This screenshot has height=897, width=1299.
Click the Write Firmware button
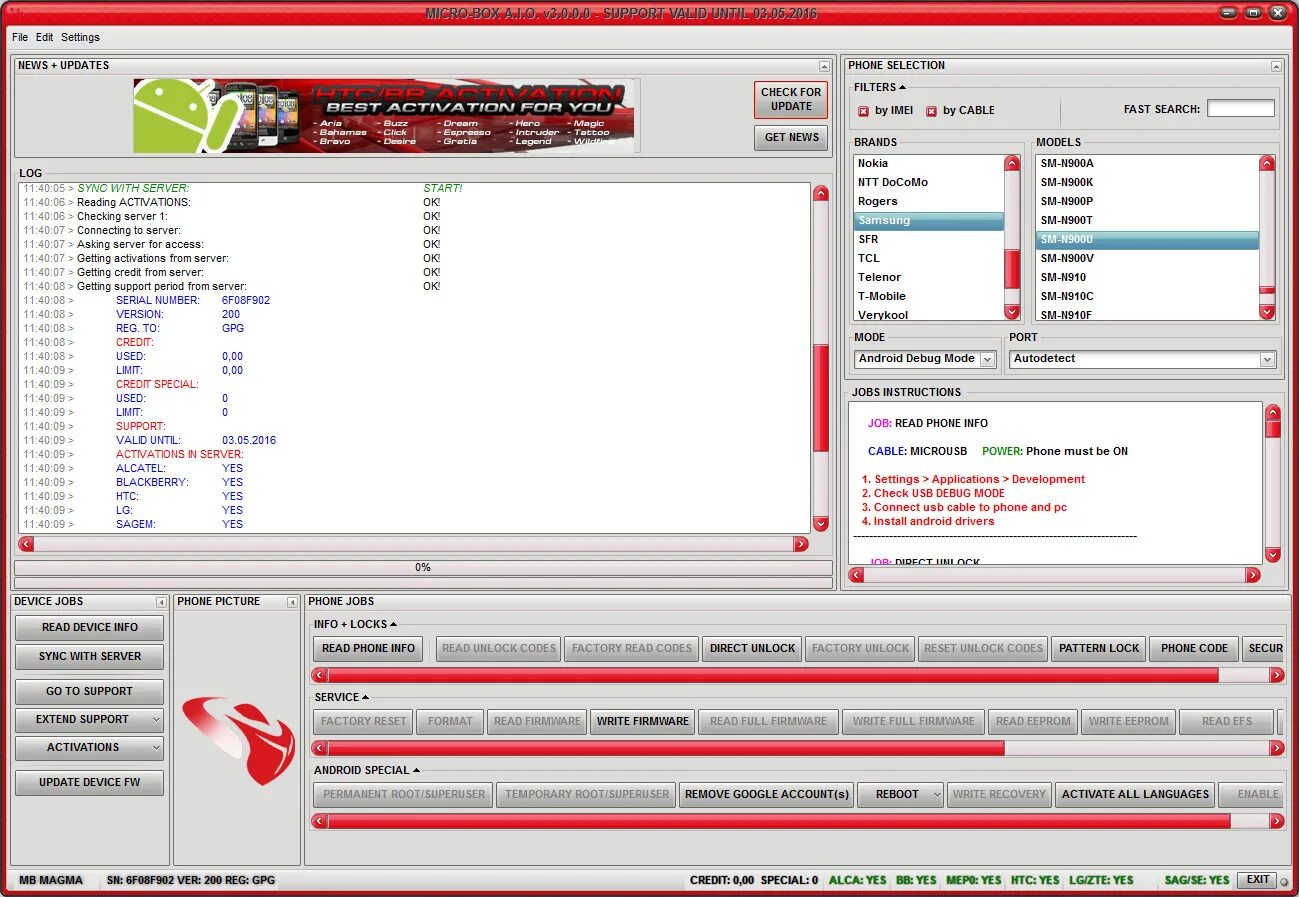tap(642, 721)
